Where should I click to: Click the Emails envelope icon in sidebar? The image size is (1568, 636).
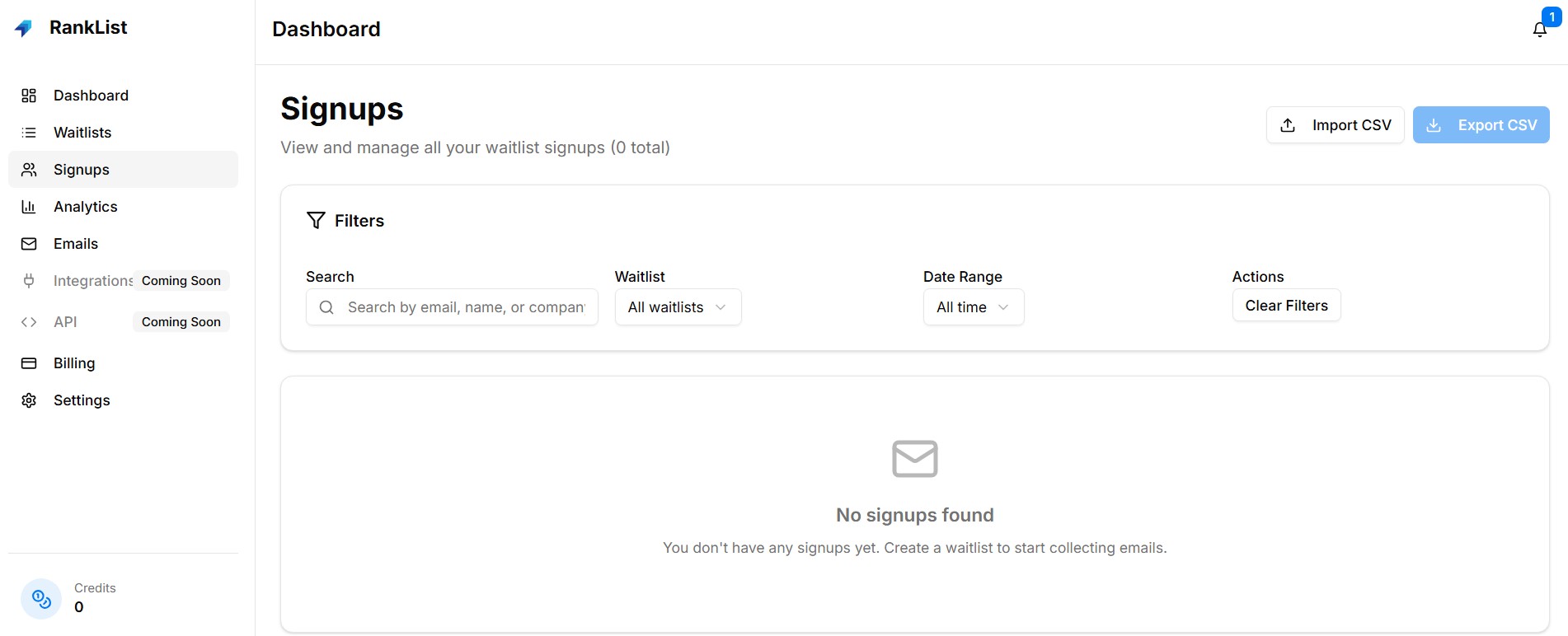(x=29, y=244)
